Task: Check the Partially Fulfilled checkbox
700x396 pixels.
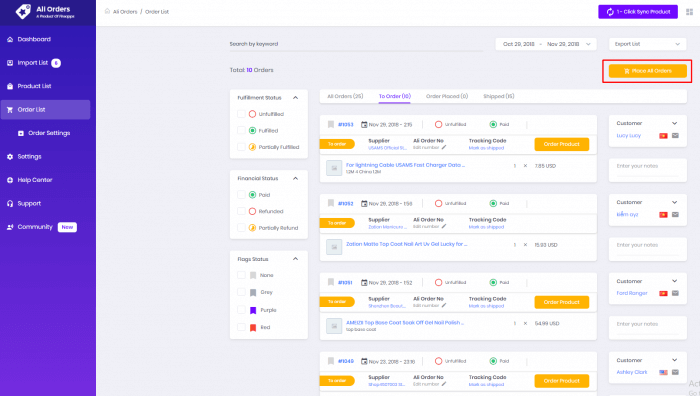Action: tap(241, 147)
